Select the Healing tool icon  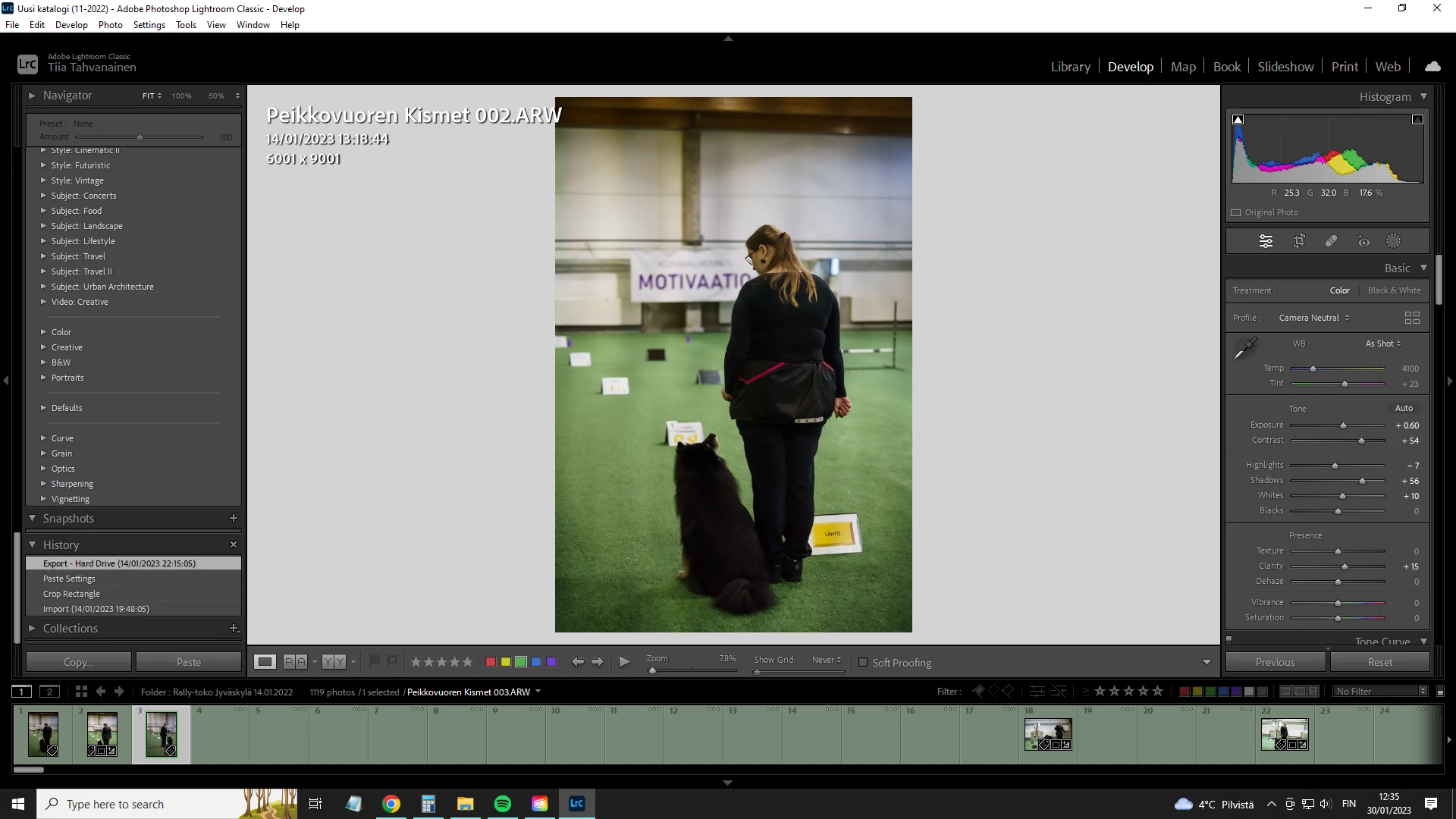1331,241
